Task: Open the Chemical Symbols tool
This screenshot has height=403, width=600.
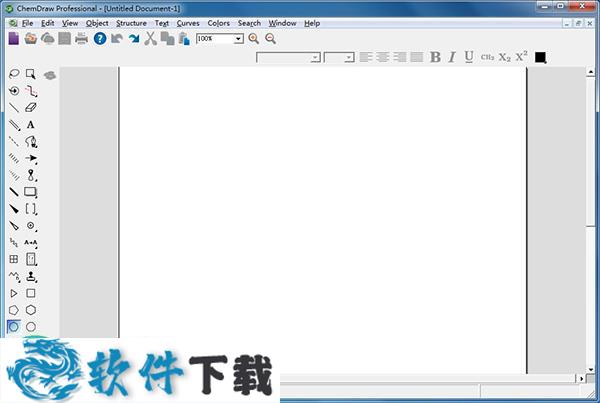Action: click(31, 225)
